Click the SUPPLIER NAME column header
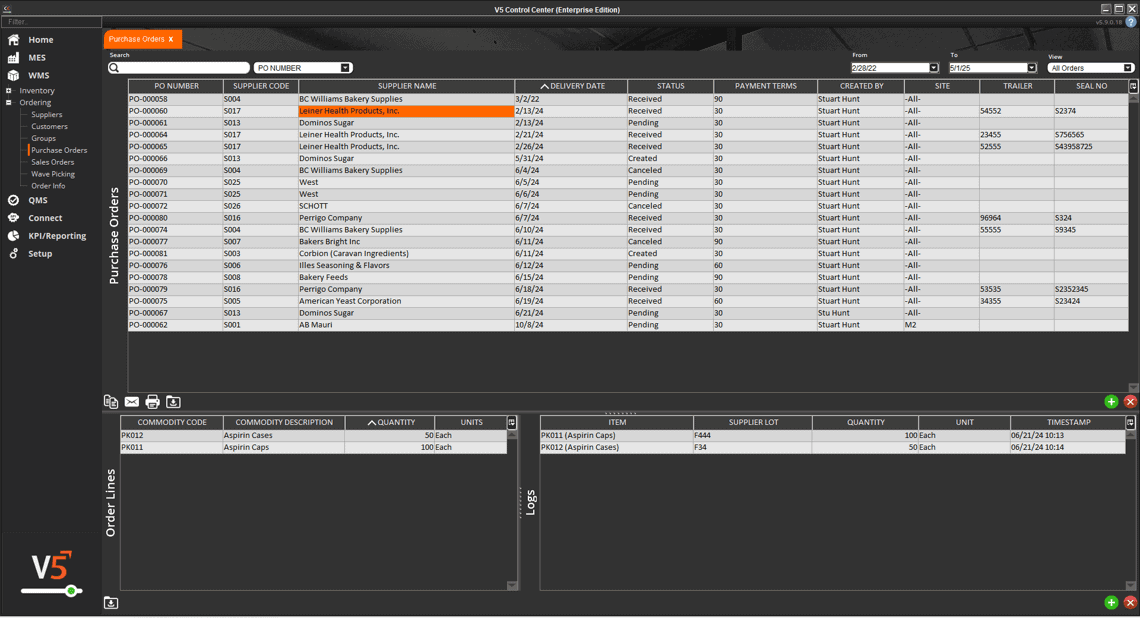1140x618 pixels. [x=406, y=86]
